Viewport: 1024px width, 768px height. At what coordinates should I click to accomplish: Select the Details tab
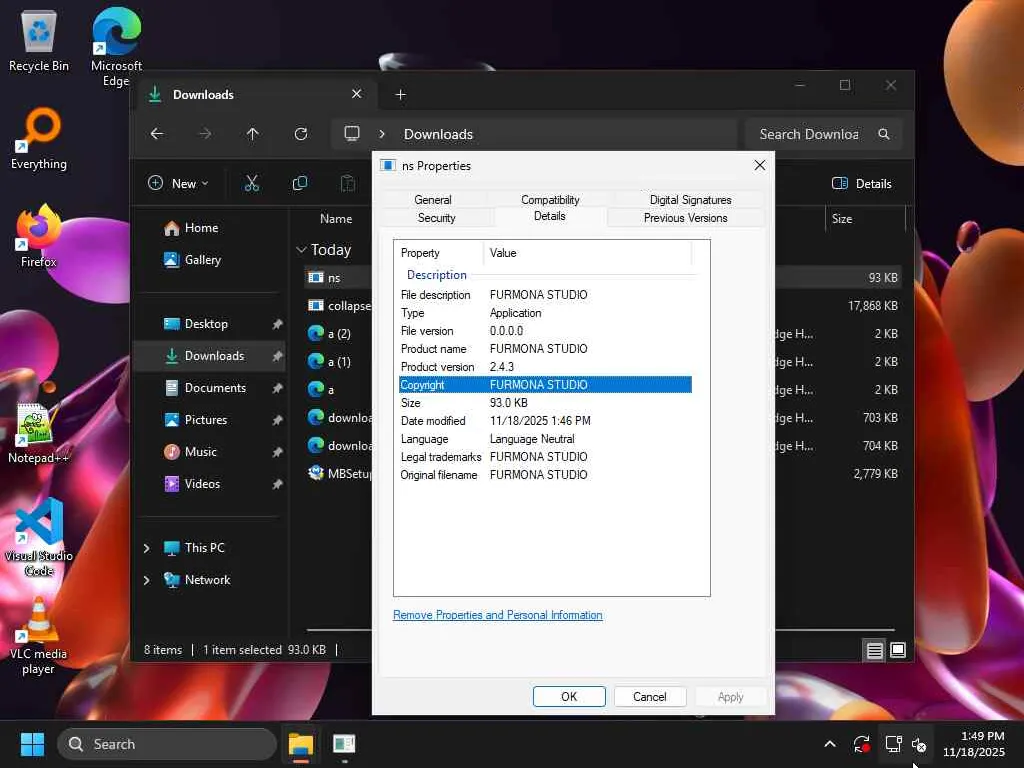tap(550, 216)
